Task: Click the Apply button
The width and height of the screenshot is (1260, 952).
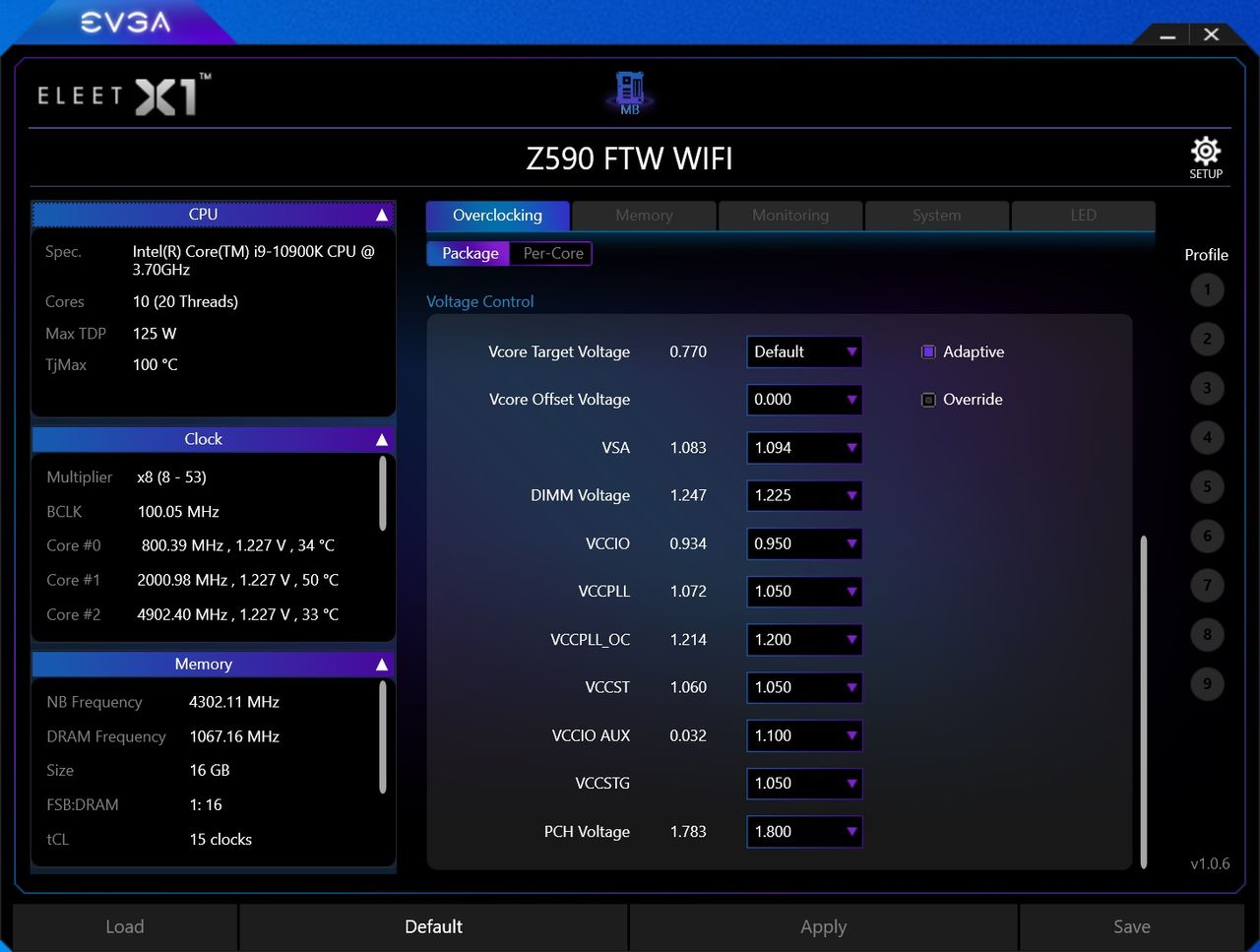Action: 823,927
